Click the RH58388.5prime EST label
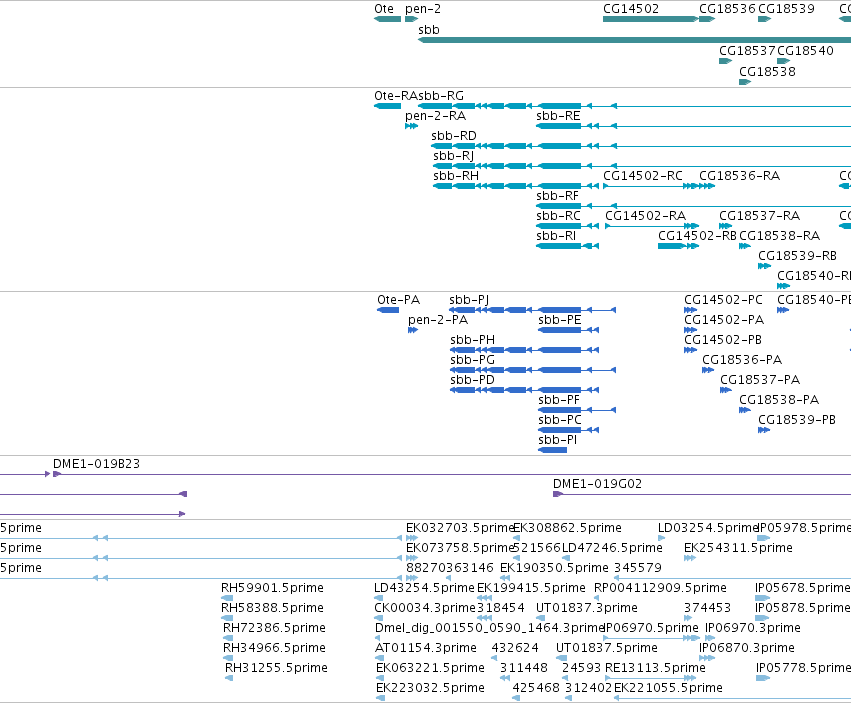The width and height of the screenshot is (851, 703). point(272,608)
